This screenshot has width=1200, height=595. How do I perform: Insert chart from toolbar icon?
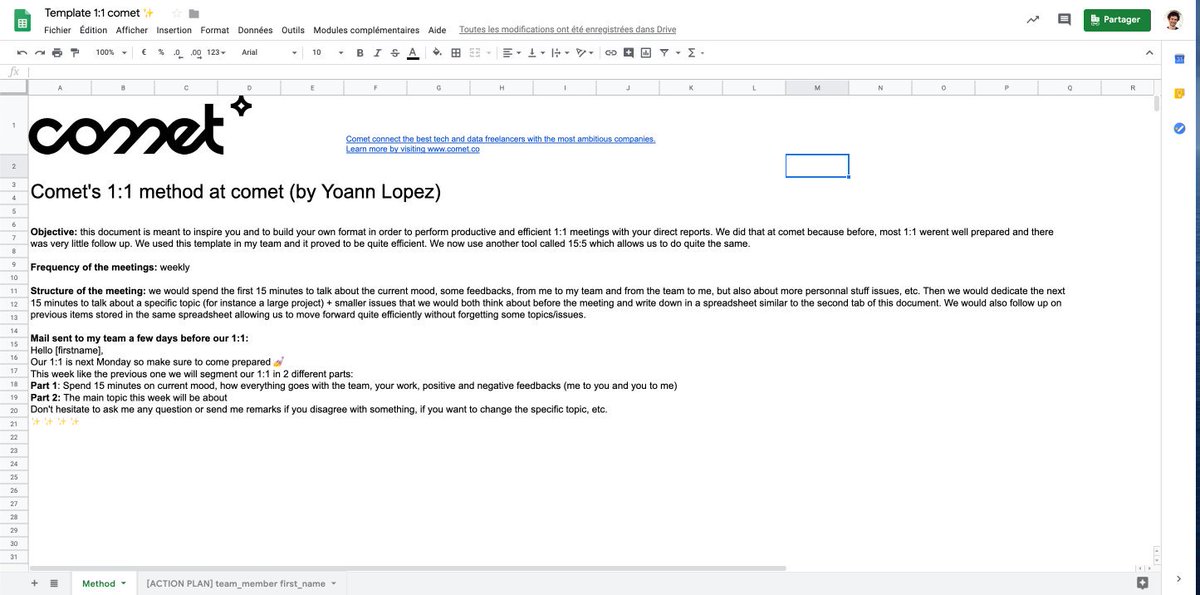click(646, 53)
